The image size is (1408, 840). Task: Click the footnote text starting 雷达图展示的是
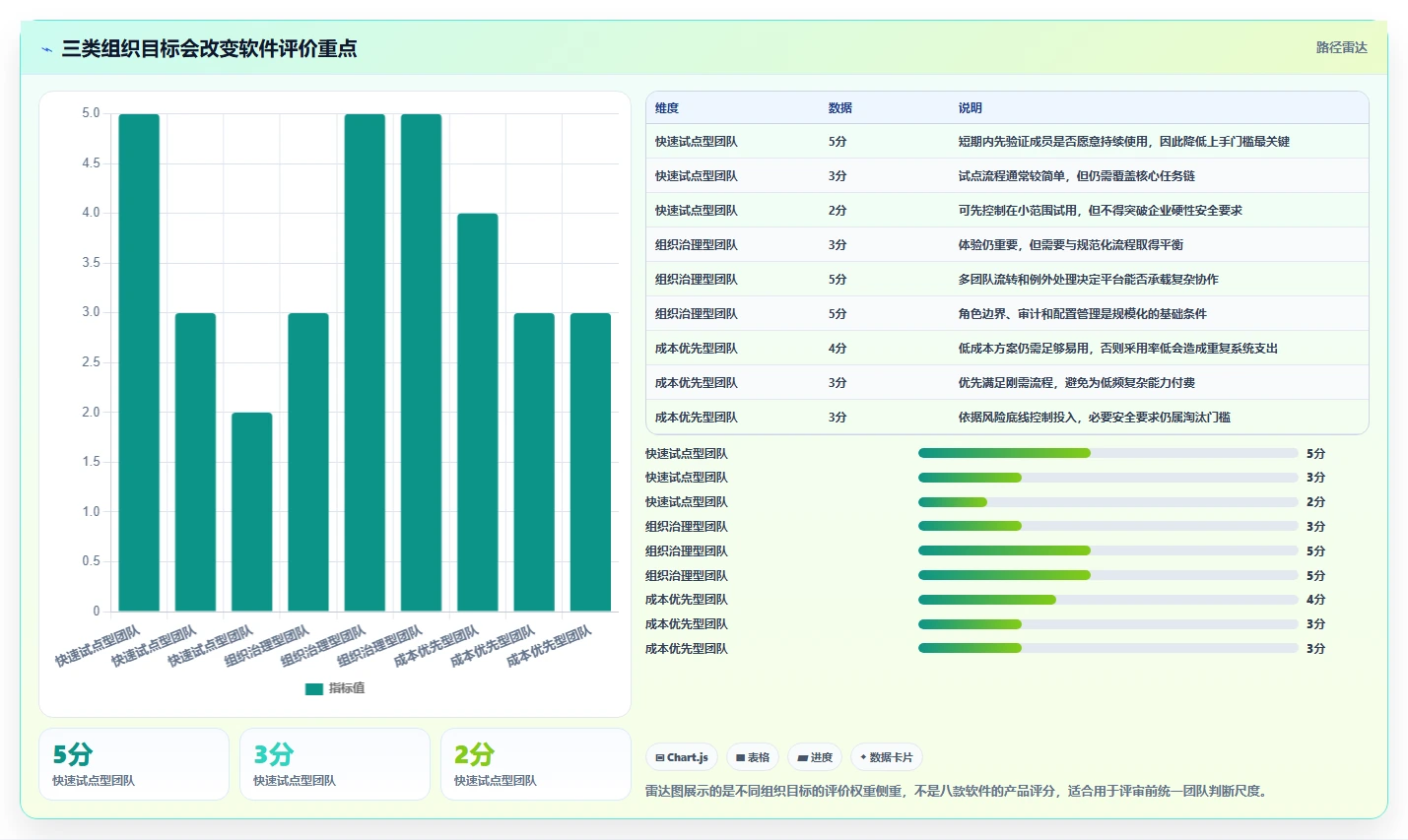958,791
